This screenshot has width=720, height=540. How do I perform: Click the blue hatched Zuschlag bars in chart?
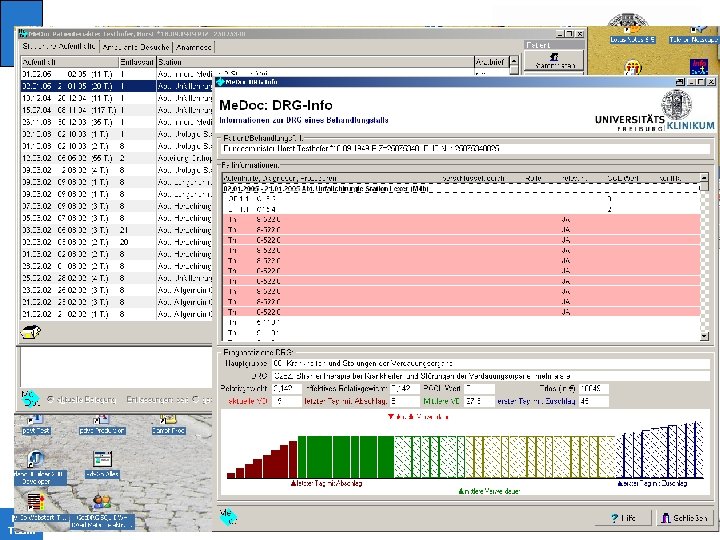point(661,451)
